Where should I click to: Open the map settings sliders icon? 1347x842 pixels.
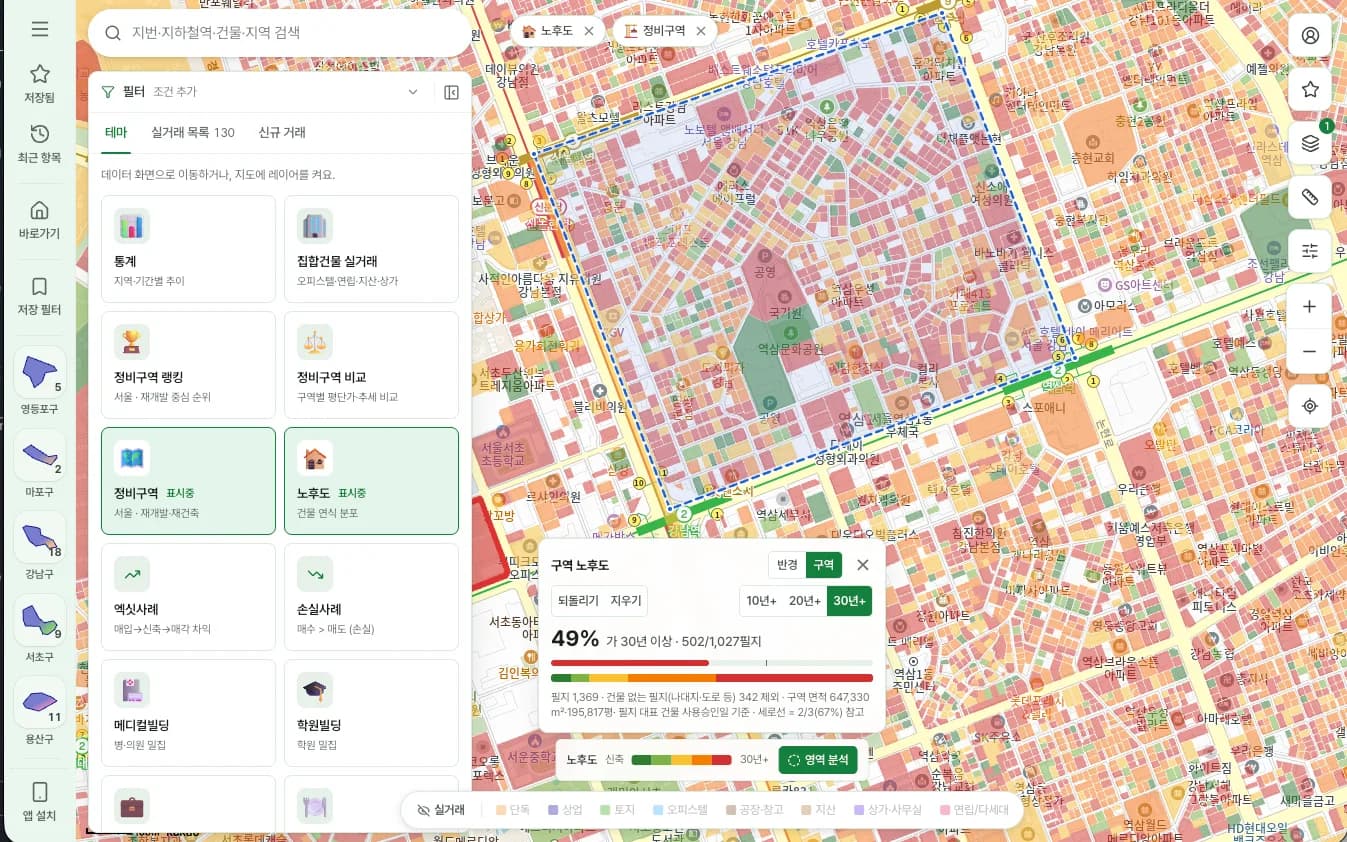click(1310, 251)
